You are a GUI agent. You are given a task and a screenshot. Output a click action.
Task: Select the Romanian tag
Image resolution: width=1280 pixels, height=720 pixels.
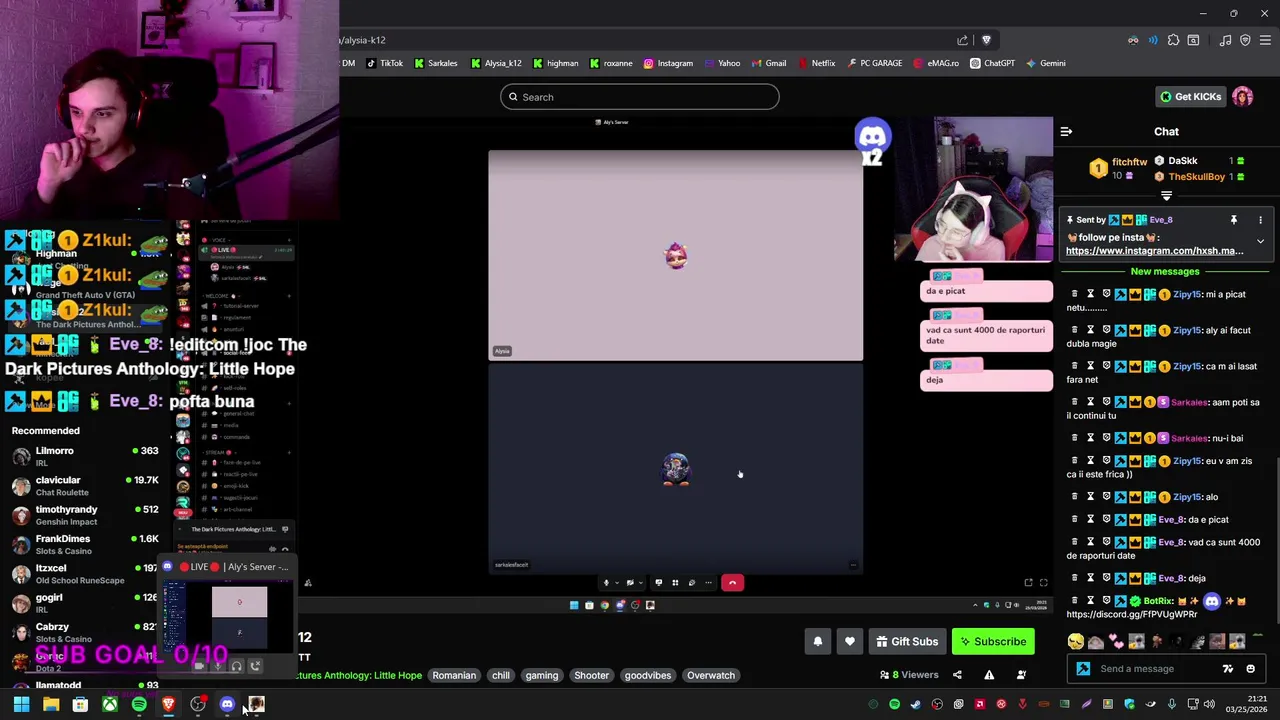click(x=454, y=675)
